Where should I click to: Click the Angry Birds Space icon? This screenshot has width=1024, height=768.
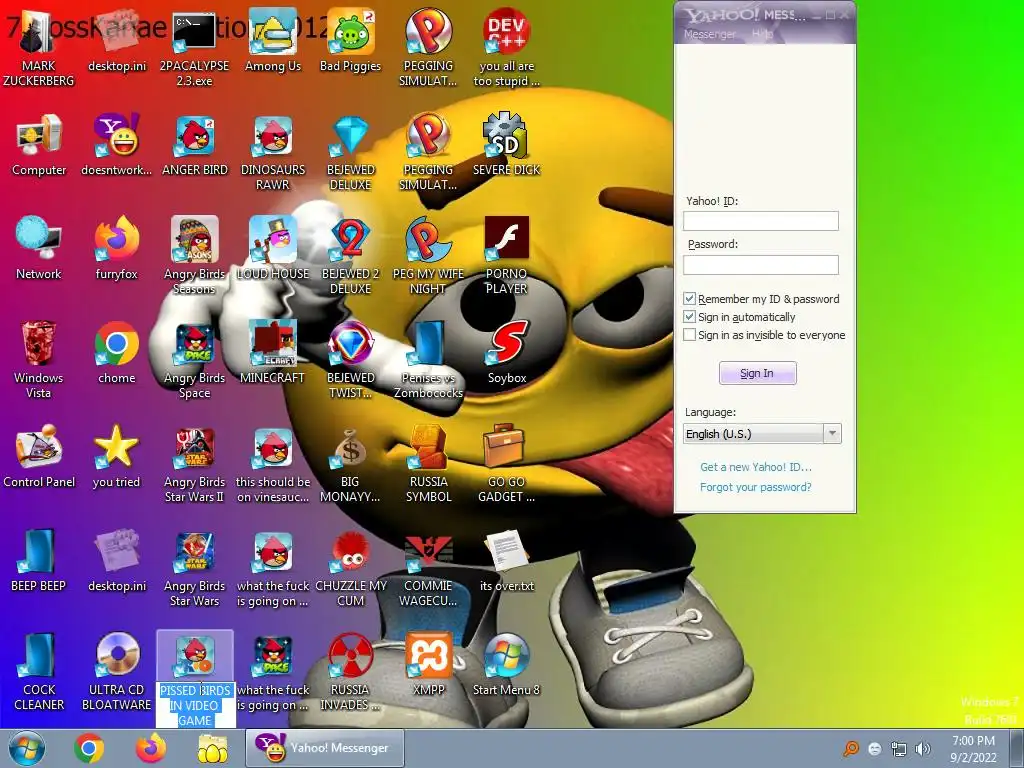(195, 359)
